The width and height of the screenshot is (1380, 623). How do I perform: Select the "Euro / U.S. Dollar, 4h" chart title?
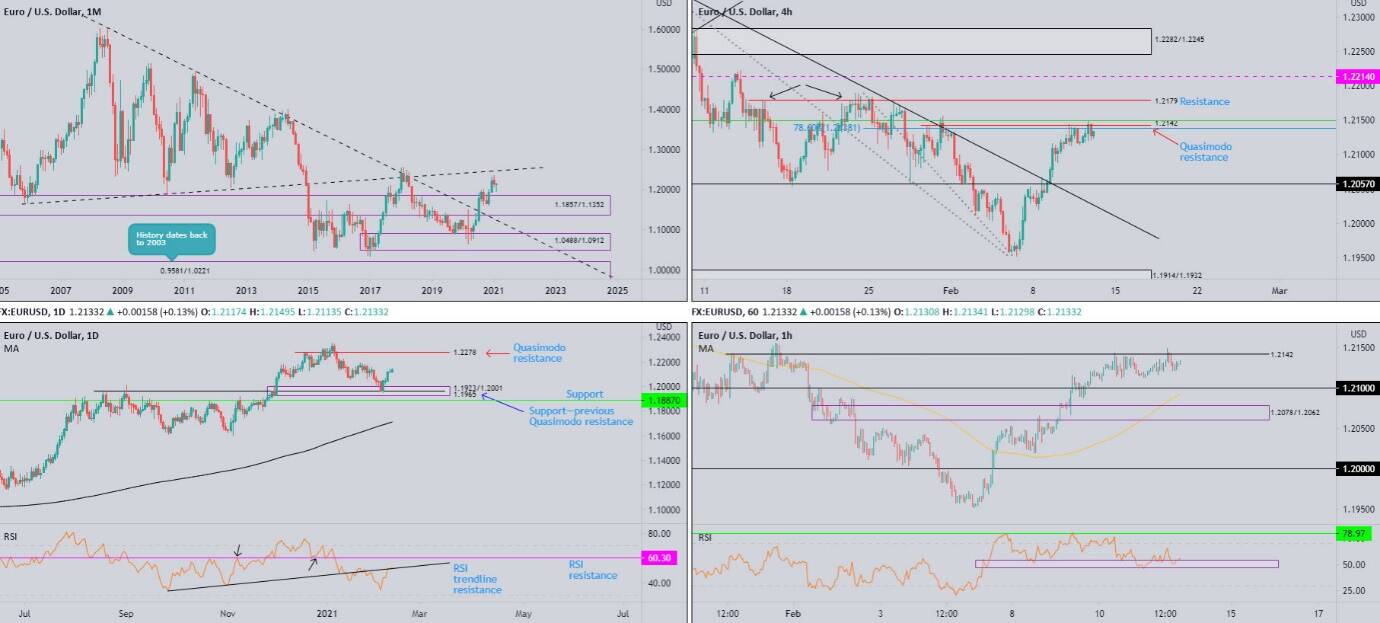pos(746,12)
